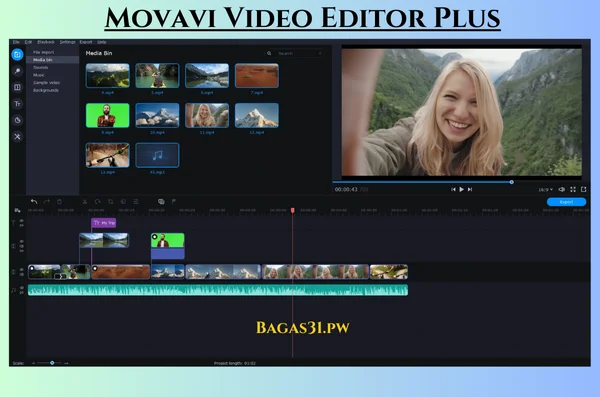Click the Crop icon in timeline toolbar
This screenshot has width=600, height=397.
pyautogui.click(x=111, y=201)
